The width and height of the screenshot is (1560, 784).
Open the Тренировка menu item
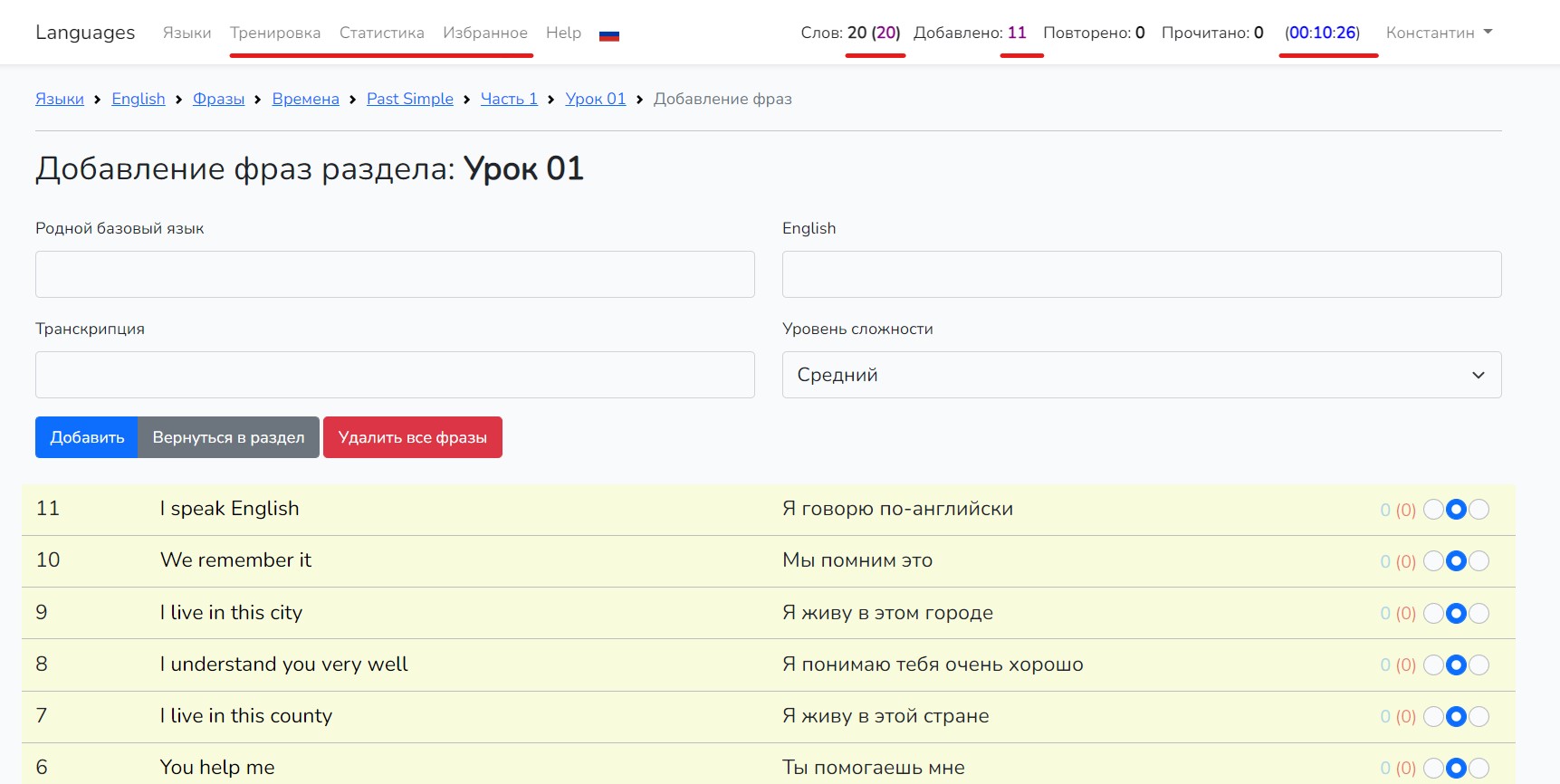click(275, 33)
